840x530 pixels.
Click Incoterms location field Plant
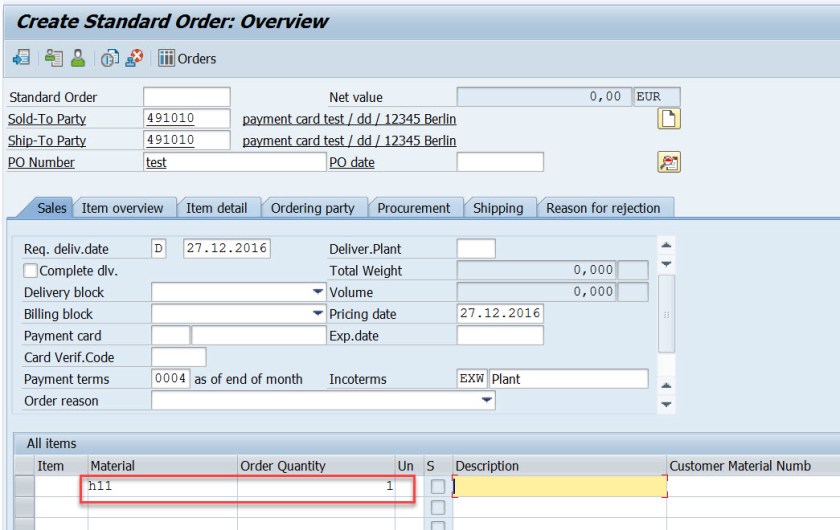coord(569,379)
